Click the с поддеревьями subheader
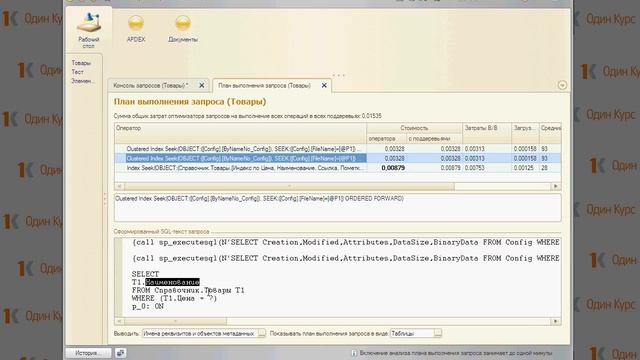Viewport: 640px width, 360px height. pos(434,138)
